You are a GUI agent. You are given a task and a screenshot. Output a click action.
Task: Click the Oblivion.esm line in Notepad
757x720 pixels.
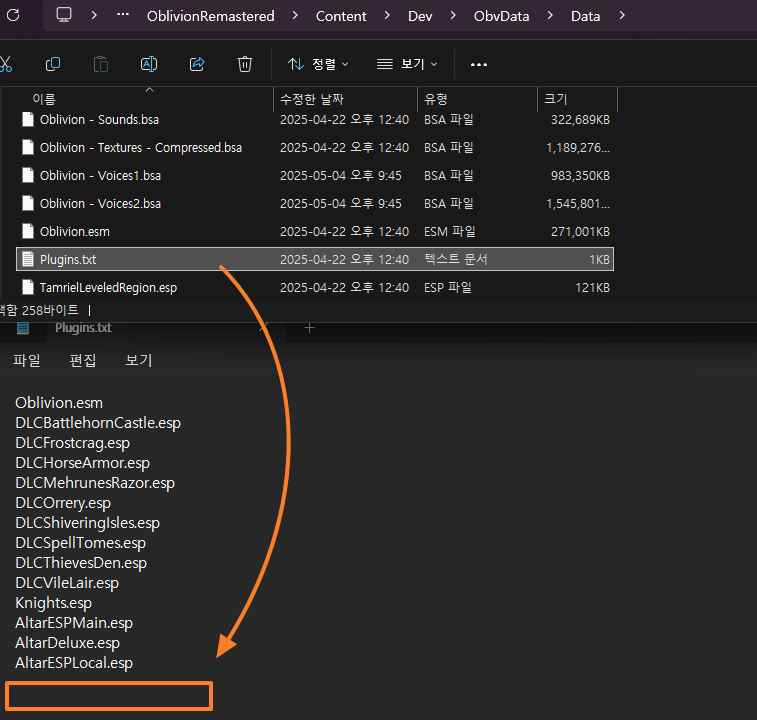pyautogui.click(x=59, y=403)
